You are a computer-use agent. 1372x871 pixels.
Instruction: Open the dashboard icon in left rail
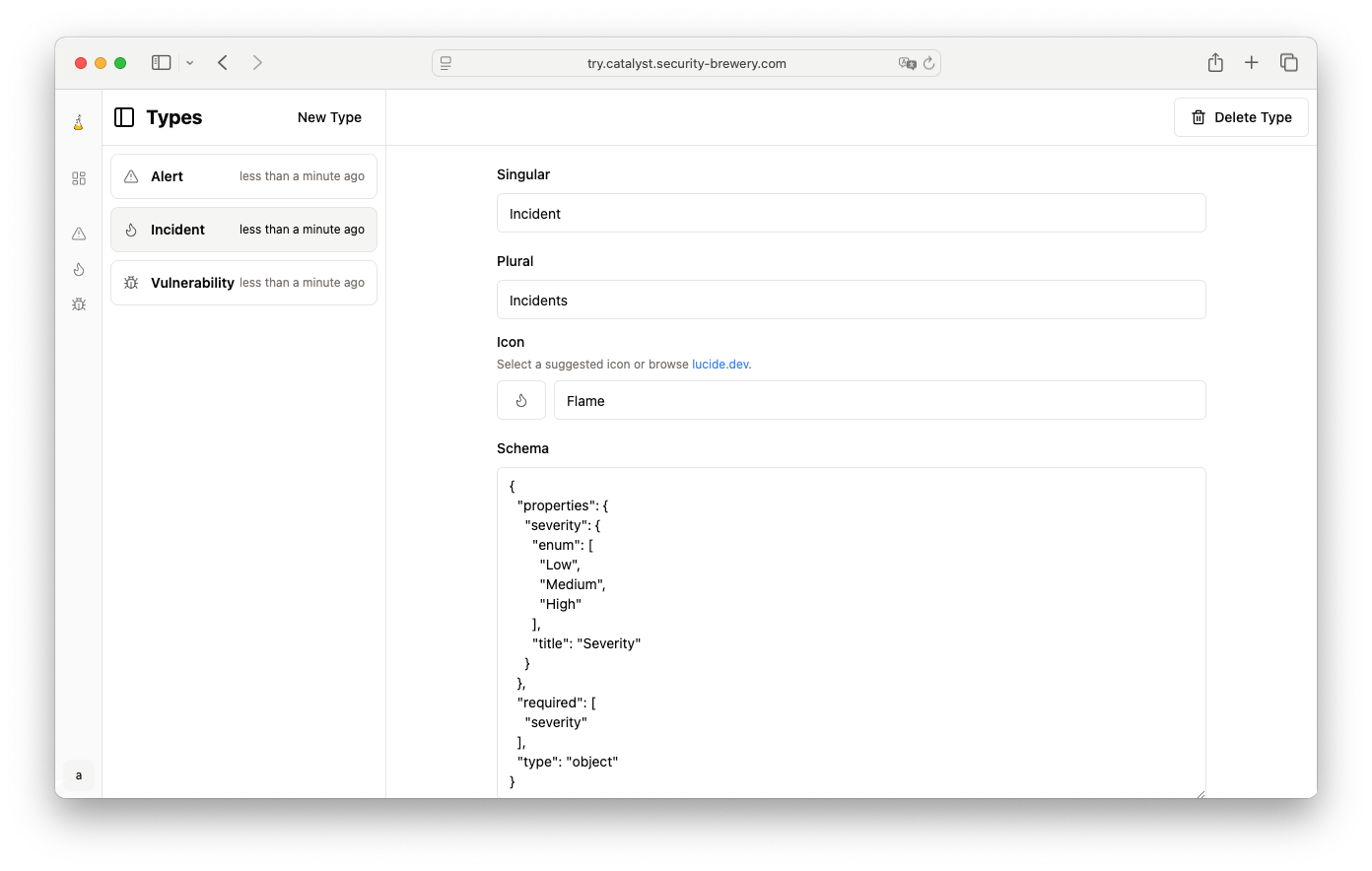[79, 178]
